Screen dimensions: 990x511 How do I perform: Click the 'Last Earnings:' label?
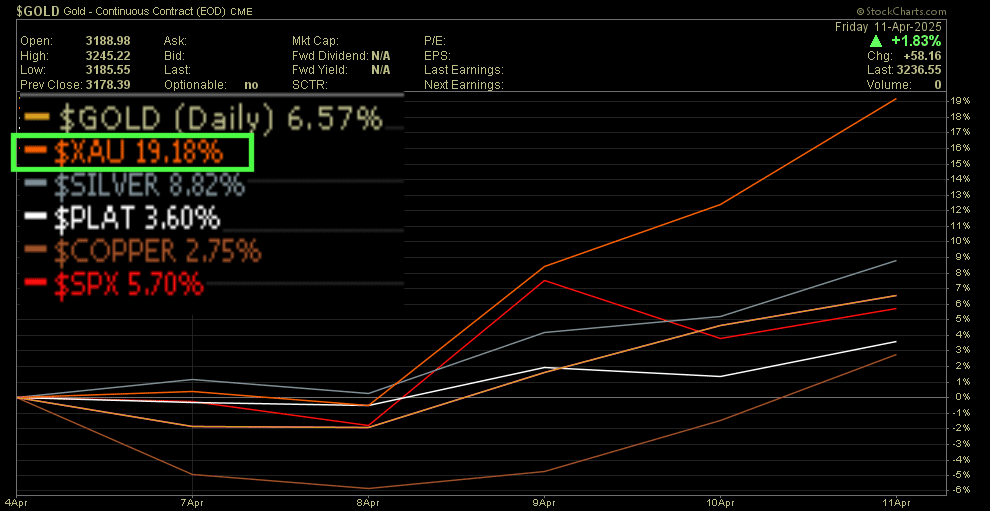[463, 70]
